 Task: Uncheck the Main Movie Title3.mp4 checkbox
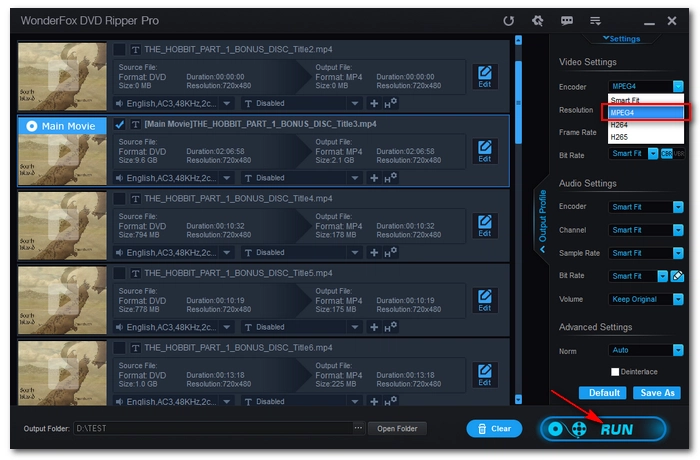[x=119, y=124]
